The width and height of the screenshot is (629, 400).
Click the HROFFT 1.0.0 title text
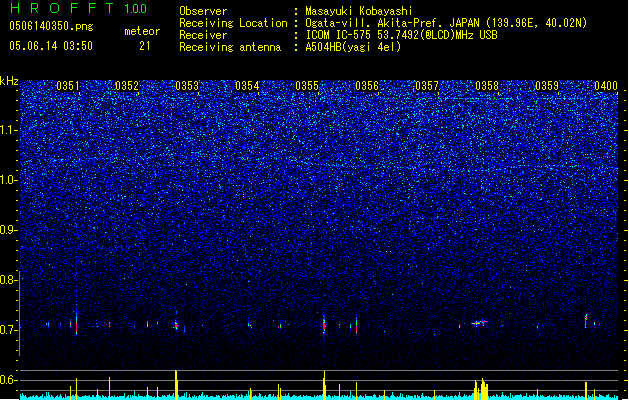click(x=79, y=8)
